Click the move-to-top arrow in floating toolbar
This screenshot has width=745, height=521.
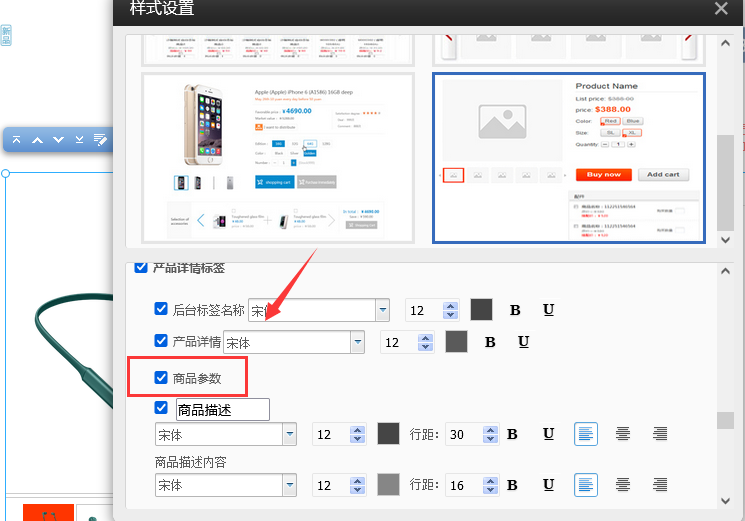click(17, 140)
